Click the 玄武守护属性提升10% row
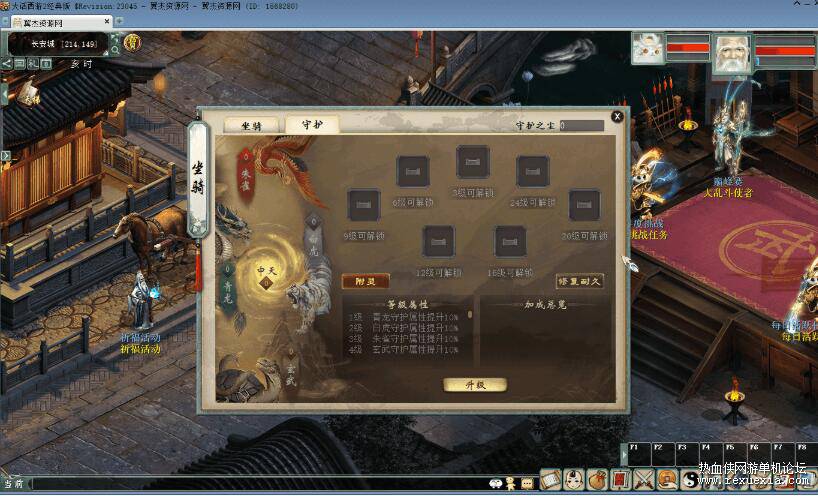The image size is (818, 496). (404, 350)
